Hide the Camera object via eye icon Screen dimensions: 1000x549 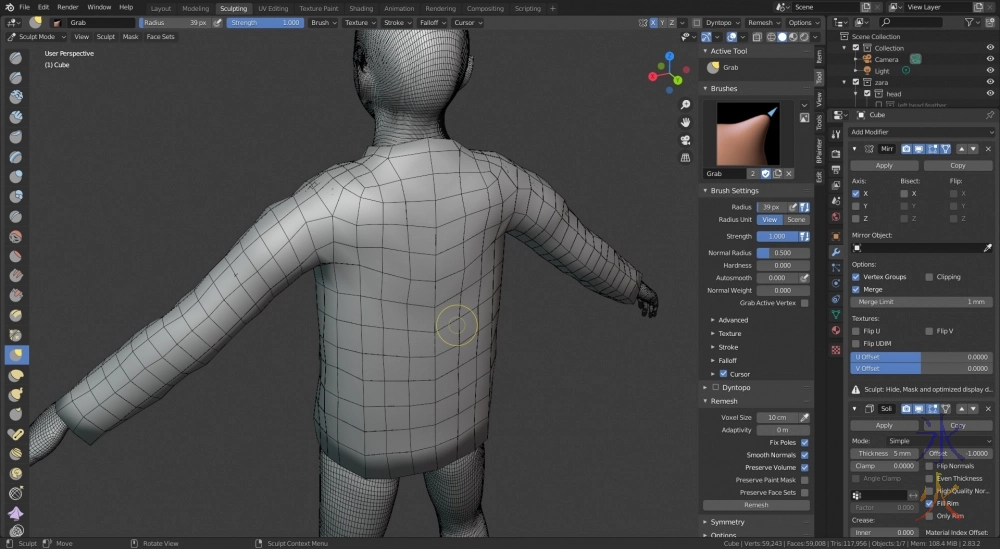988,59
